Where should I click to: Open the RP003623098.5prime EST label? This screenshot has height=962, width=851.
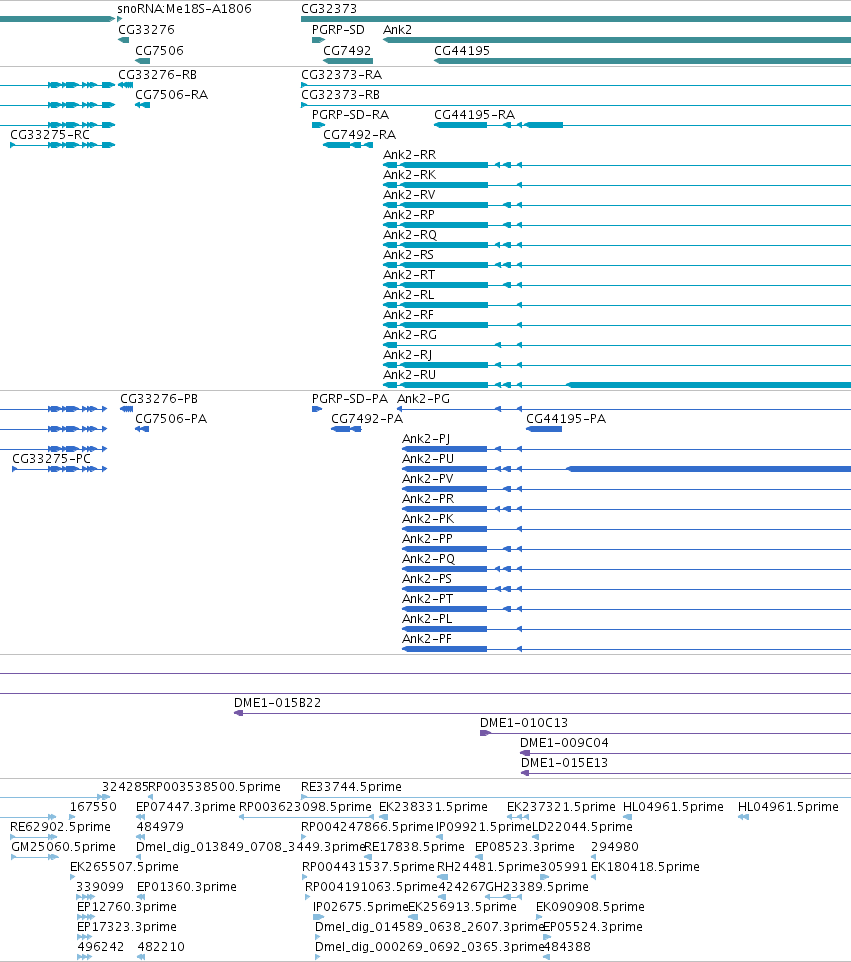(305, 807)
